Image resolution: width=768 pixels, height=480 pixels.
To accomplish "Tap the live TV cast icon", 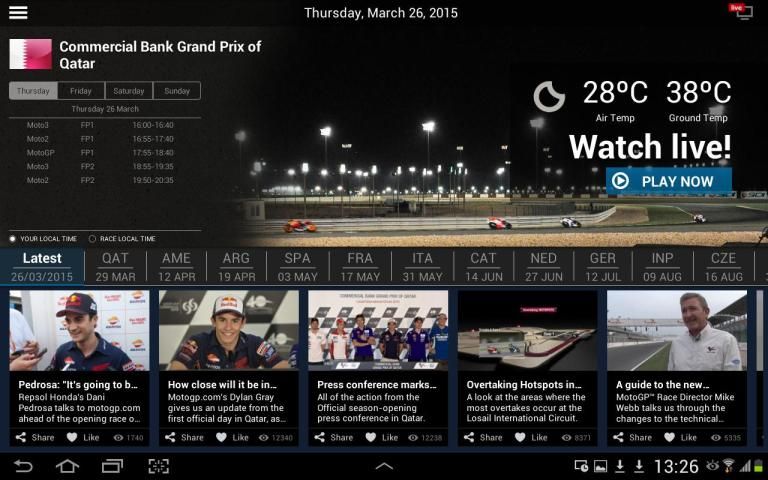I will coord(742,12).
